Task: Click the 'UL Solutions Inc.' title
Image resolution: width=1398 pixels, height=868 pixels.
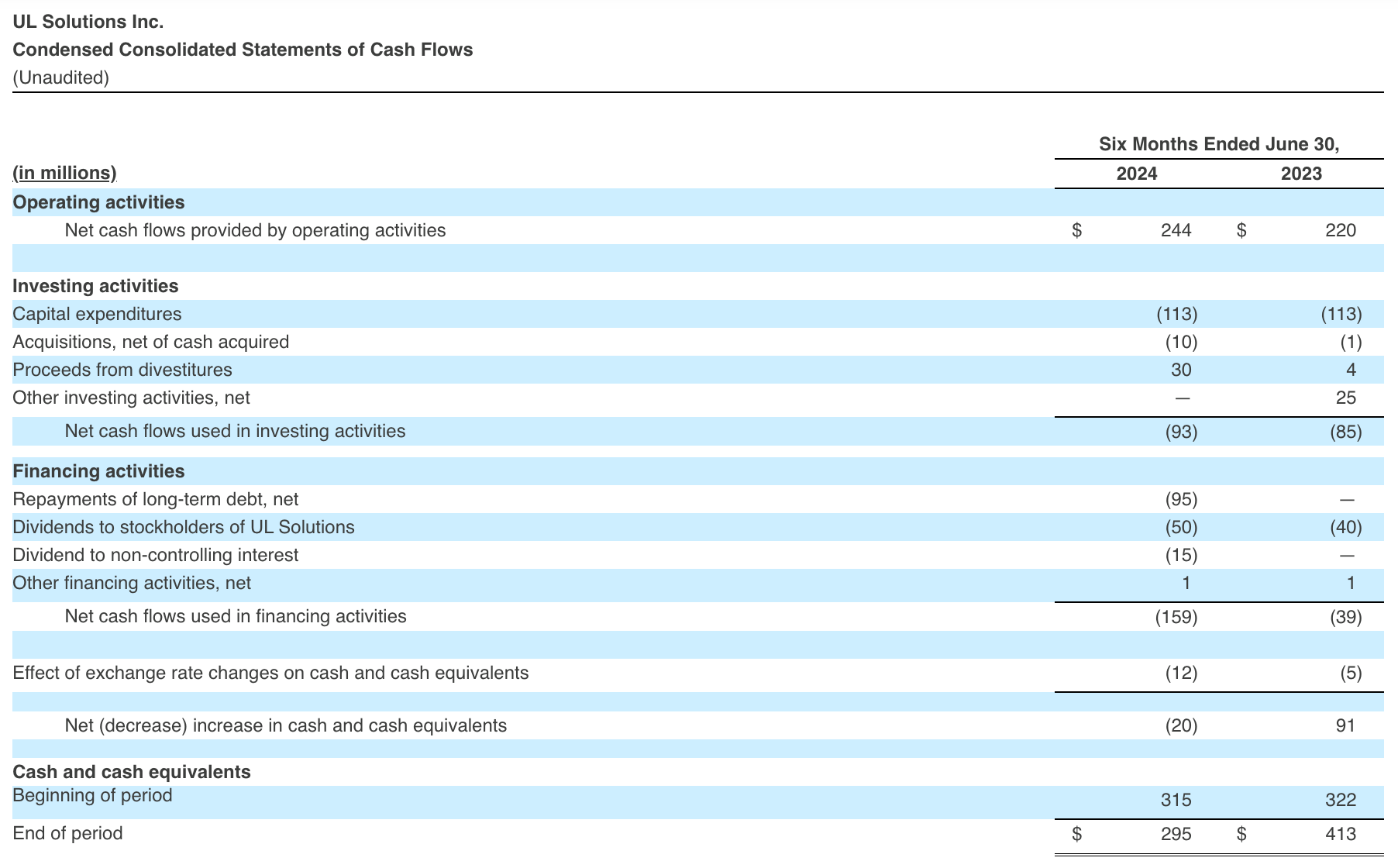Action: [x=88, y=22]
